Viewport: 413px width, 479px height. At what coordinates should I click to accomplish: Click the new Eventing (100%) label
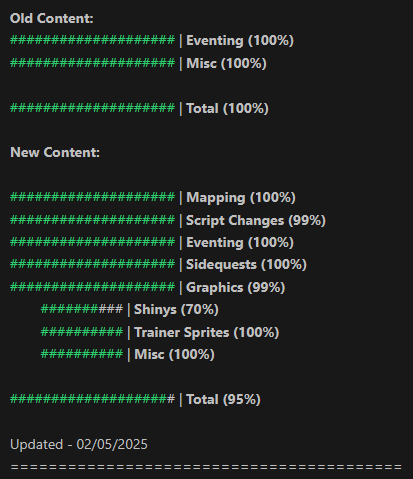[240, 242]
